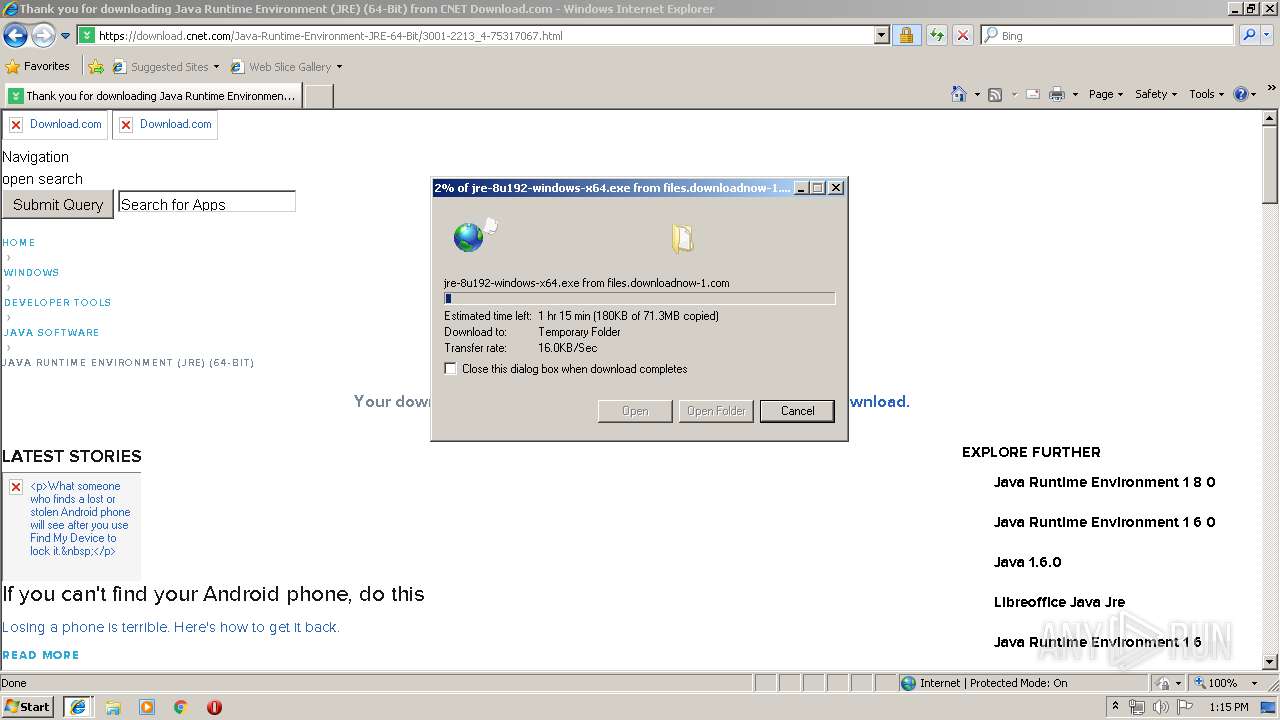This screenshot has width=1280, height=720.
Task: Open the Favorites star button
Action: [38, 66]
